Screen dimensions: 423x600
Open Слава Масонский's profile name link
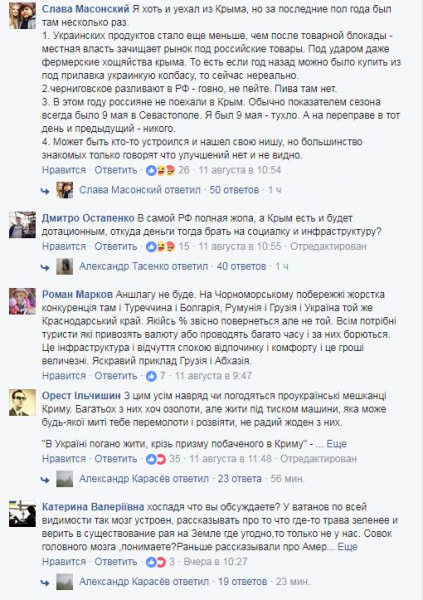click(x=86, y=9)
